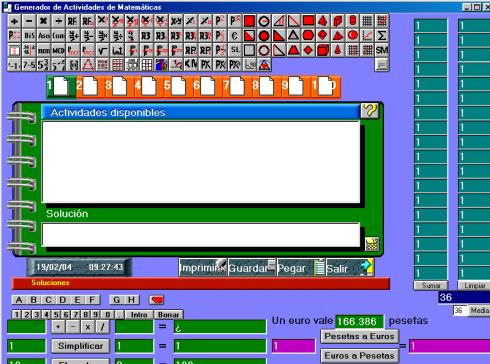Click the Guardar button
This screenshot has width=490, height=364.
(x=252, y=267)
